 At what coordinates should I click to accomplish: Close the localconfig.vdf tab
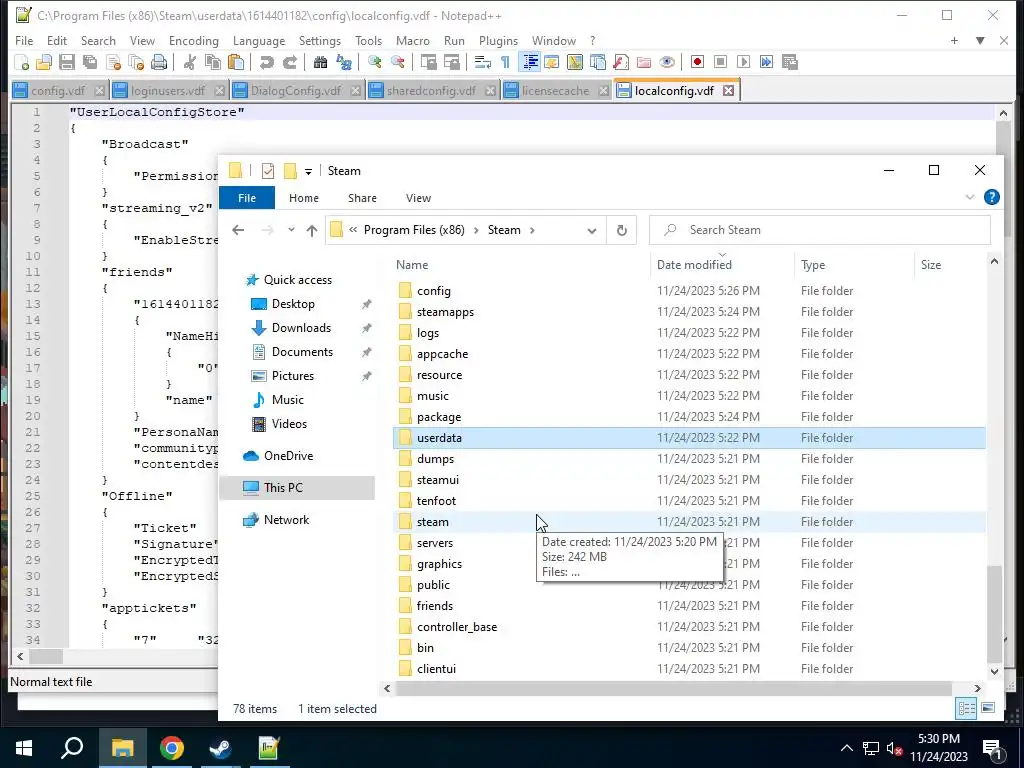[728, 91]
